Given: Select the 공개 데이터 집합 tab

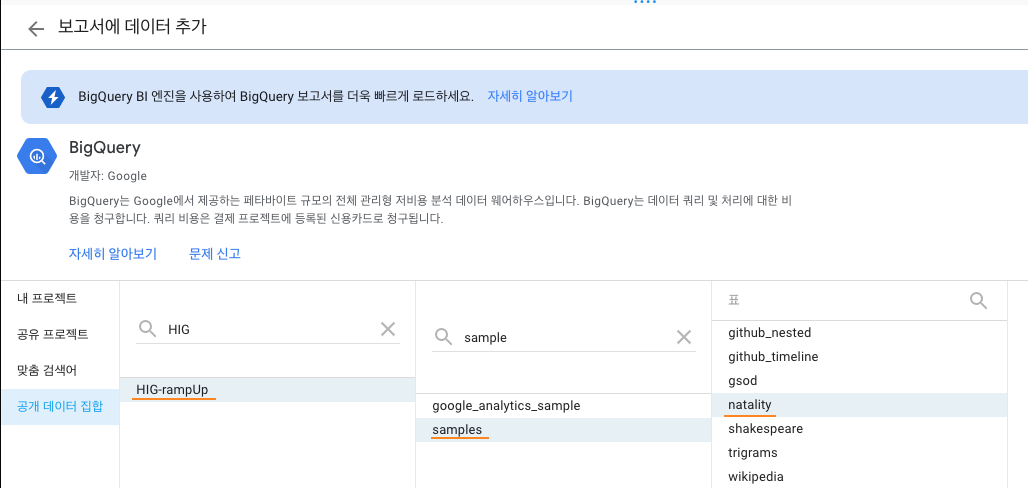Looking at the screenshot, I should click(60, 407).
